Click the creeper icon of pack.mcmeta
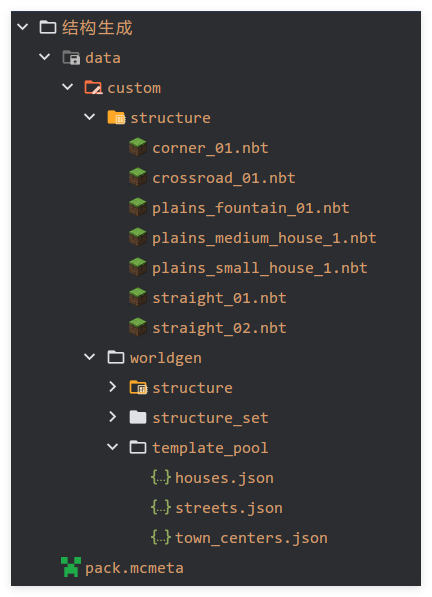This screenshot has height=597, width=432. pyautogui.click(x=71, y=567)
